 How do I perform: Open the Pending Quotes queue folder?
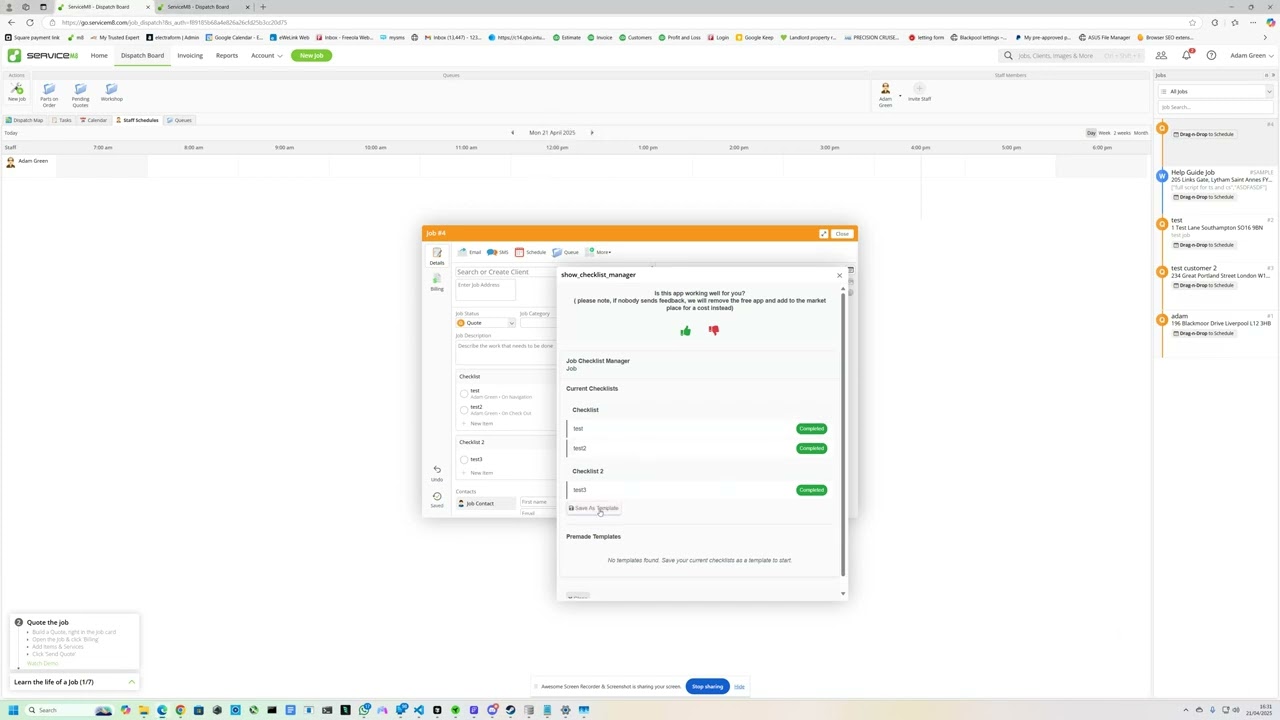point(80,89)
